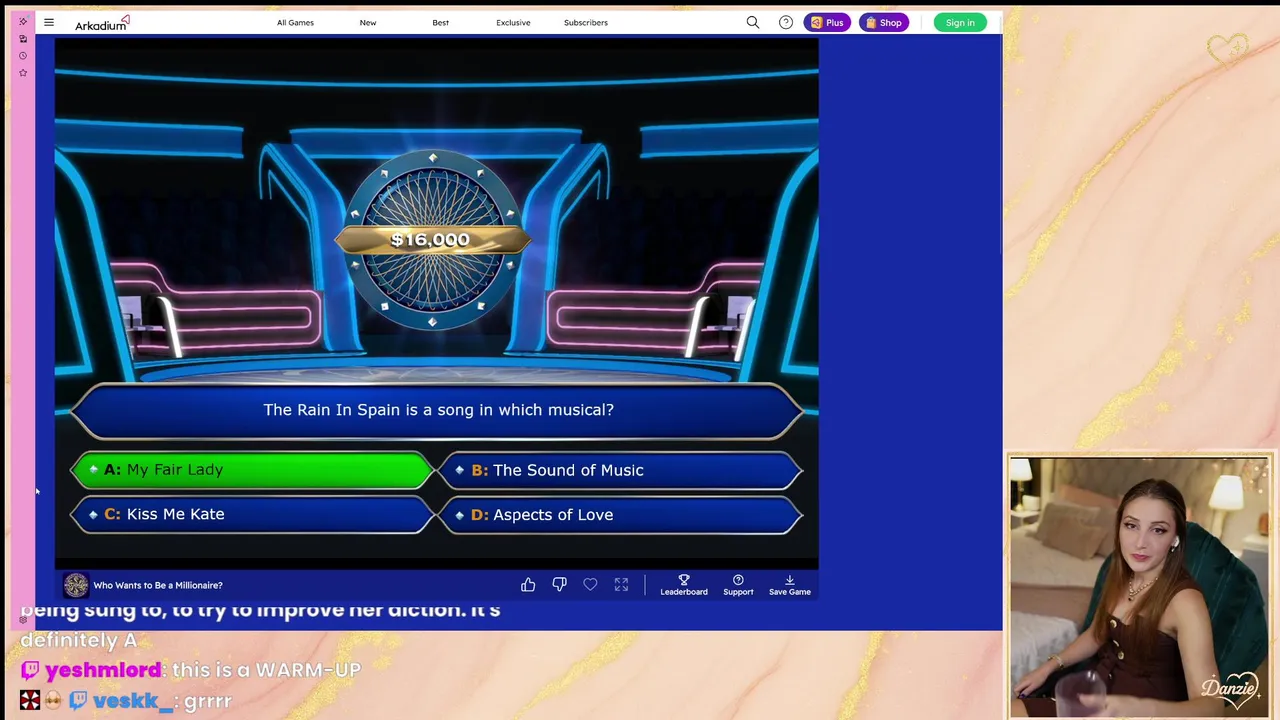Image resolution: width=1280 pixels, height=720 pixels.
Task: Like the game with the thumbs up icon
Action: [x=528, y=585]
